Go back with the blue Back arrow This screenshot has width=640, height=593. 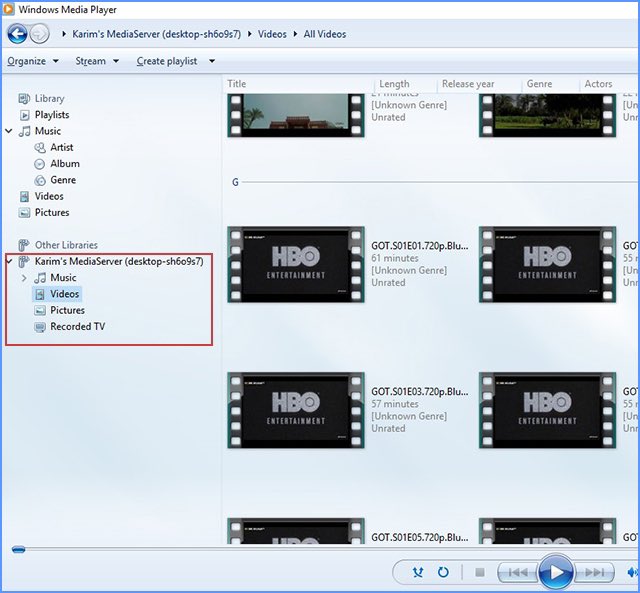click(x=17, y=34)
